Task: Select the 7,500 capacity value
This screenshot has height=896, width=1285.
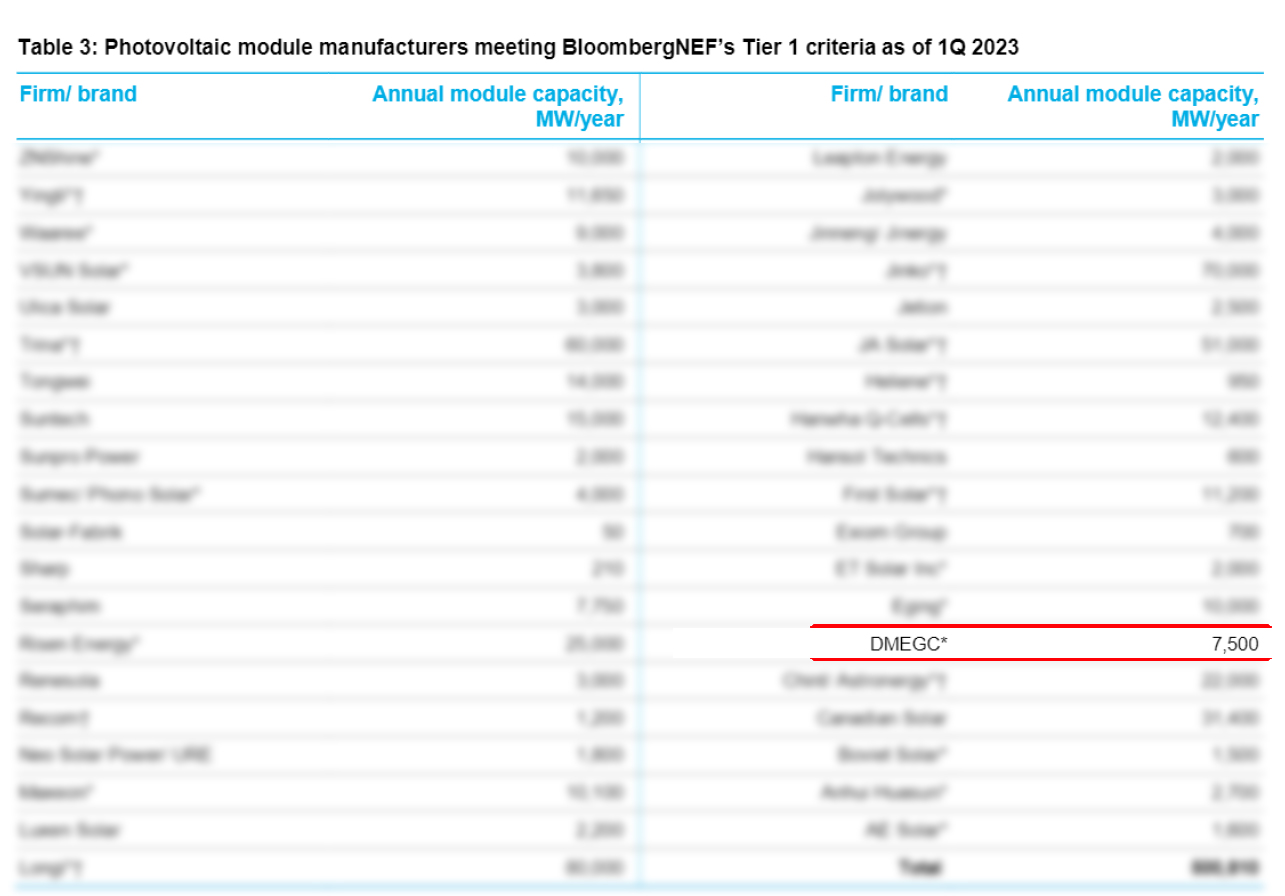Action: [1234, 645]
